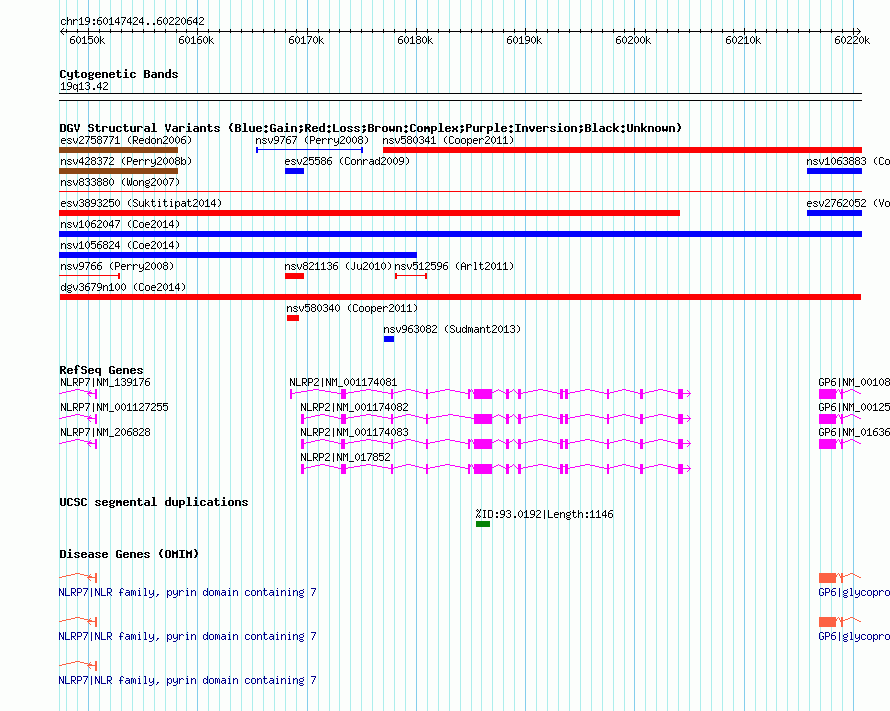Click the third NLRP7 OMIM disease gene link
This screenshot has width=890, height=711.
(x=187, y=680)
